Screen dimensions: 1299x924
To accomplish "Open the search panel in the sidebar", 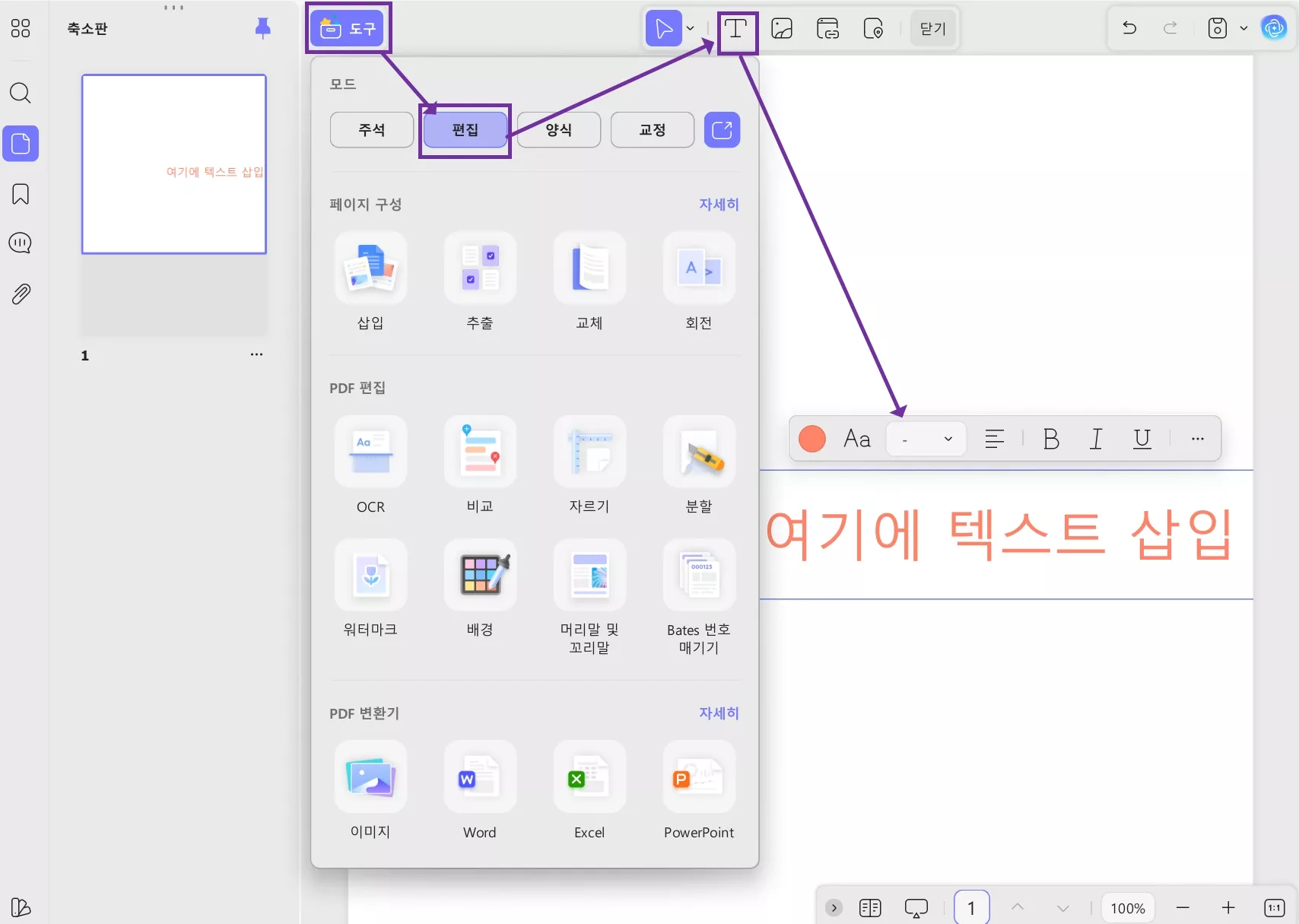I will (21, 93).
